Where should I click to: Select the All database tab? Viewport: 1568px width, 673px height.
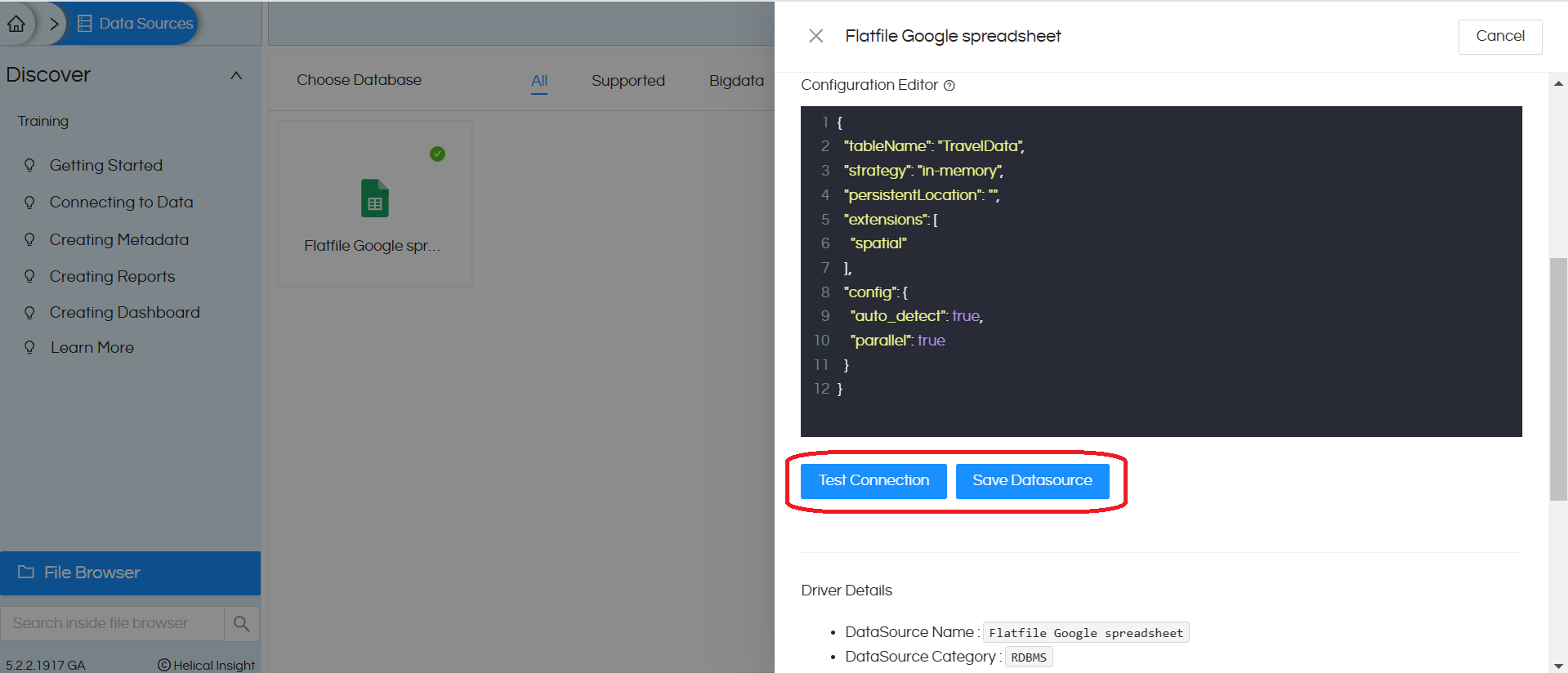click(x=539, y=80)
